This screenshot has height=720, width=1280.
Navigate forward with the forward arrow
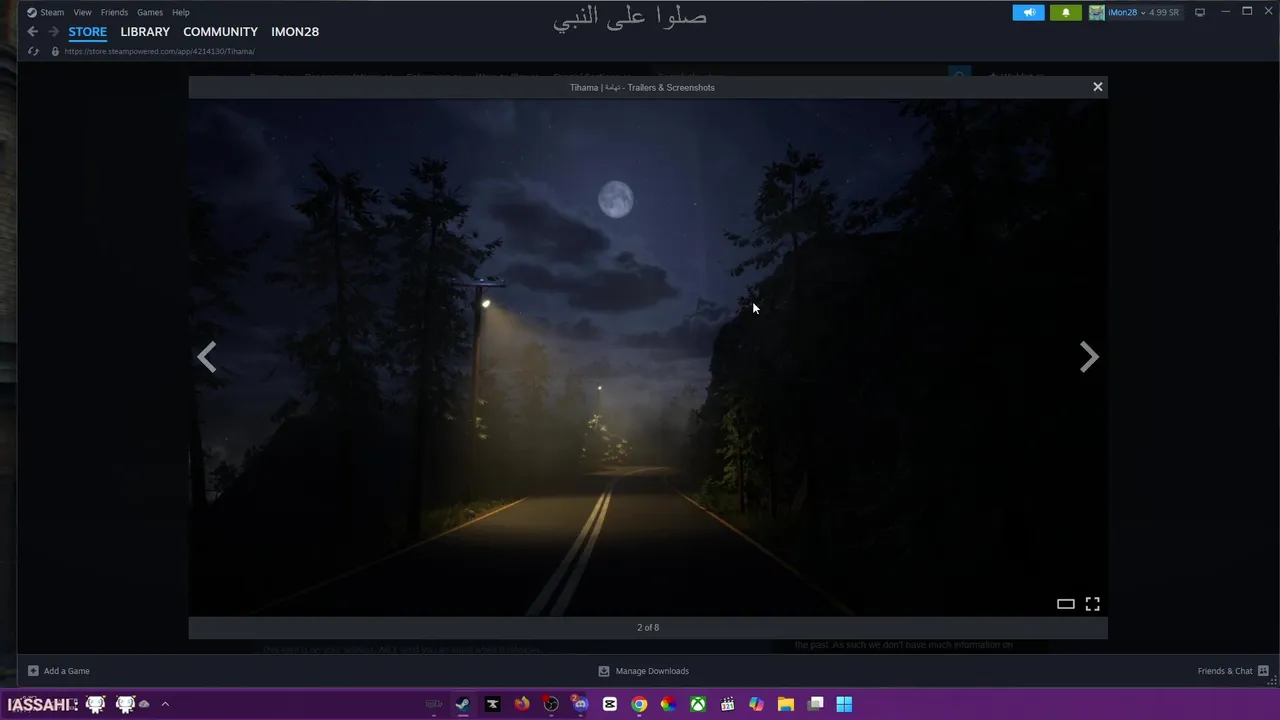click(53, 32)
